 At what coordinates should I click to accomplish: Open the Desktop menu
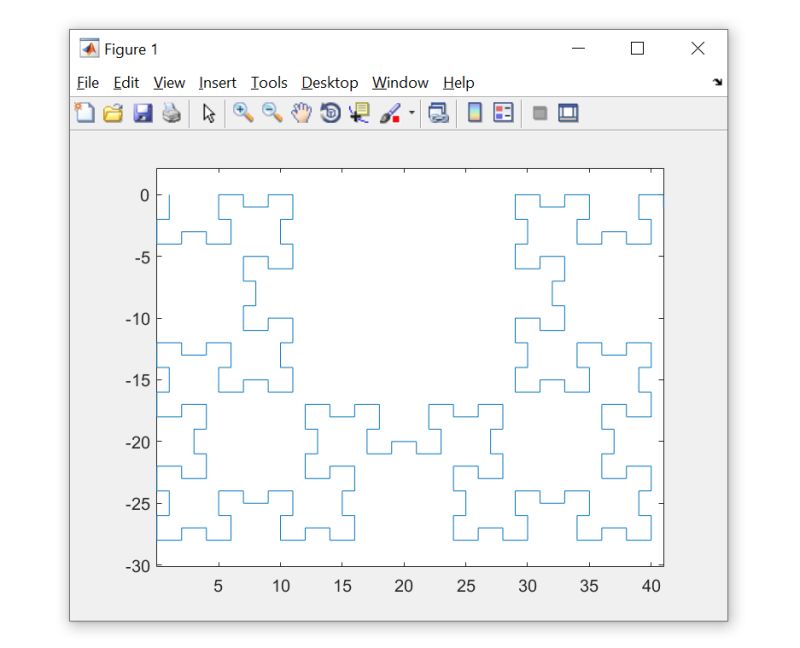tap(330, 83)
